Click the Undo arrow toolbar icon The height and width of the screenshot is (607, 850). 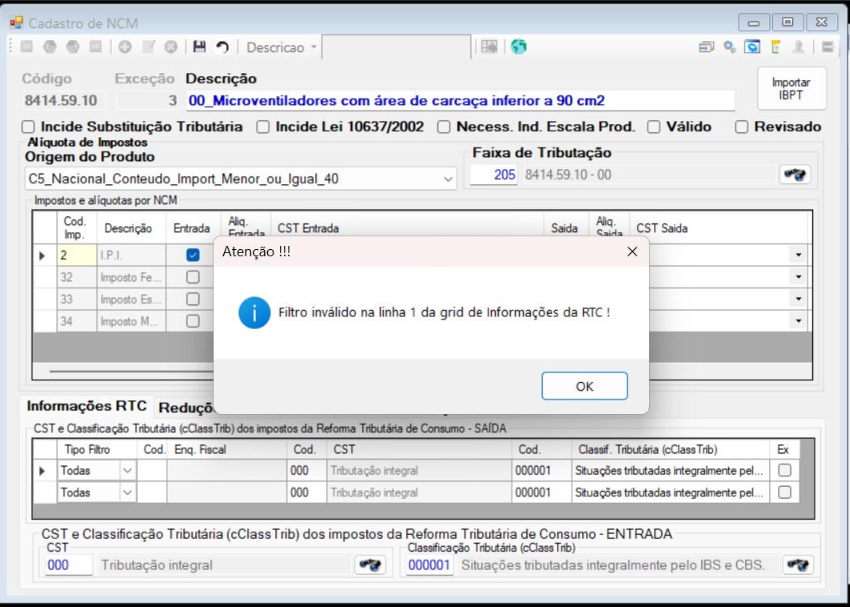(222, 47)
